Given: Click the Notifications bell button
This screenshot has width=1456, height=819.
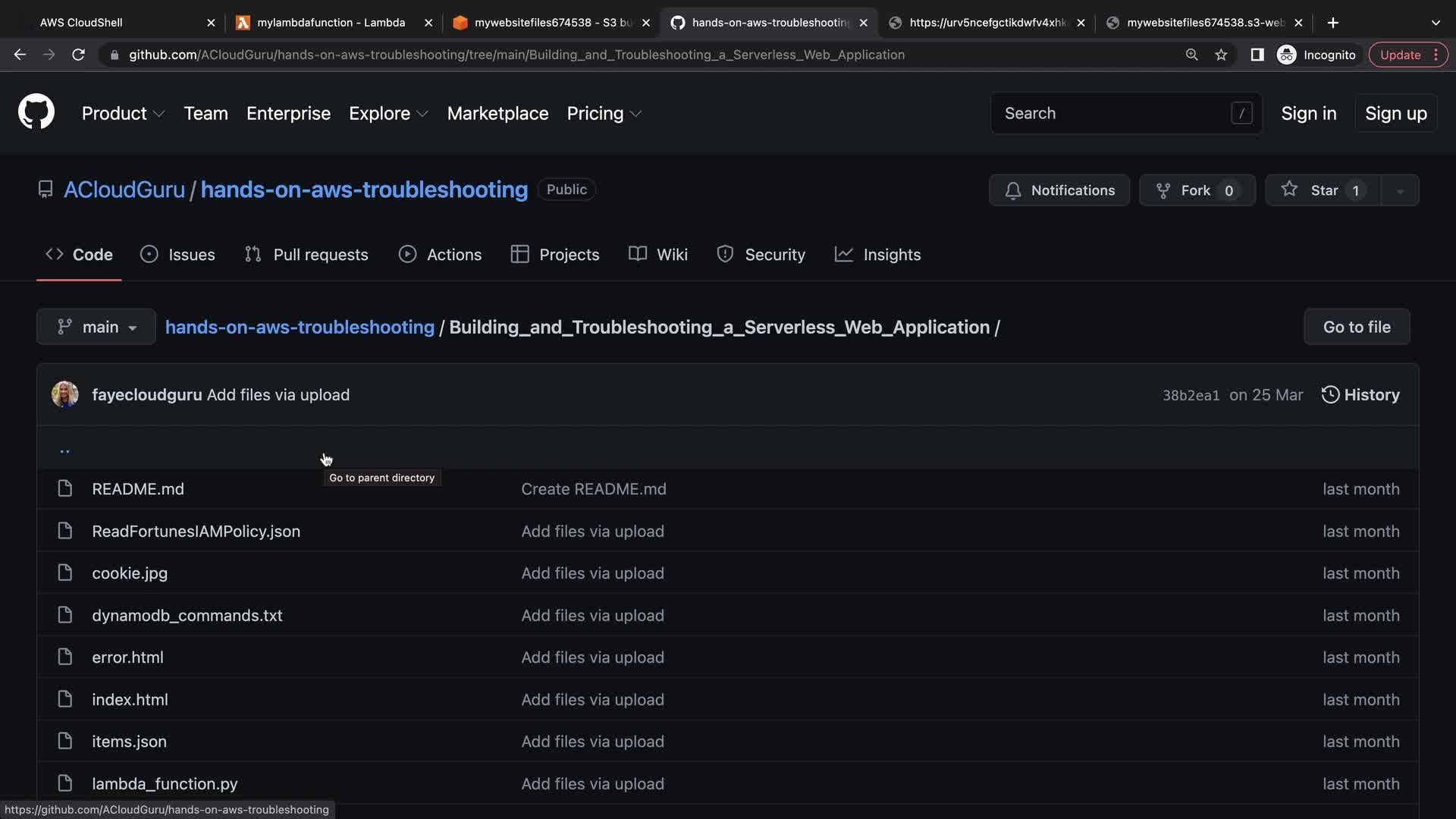Looking at the screenshot, I should pyautogui.click(x=1059, y=190).
